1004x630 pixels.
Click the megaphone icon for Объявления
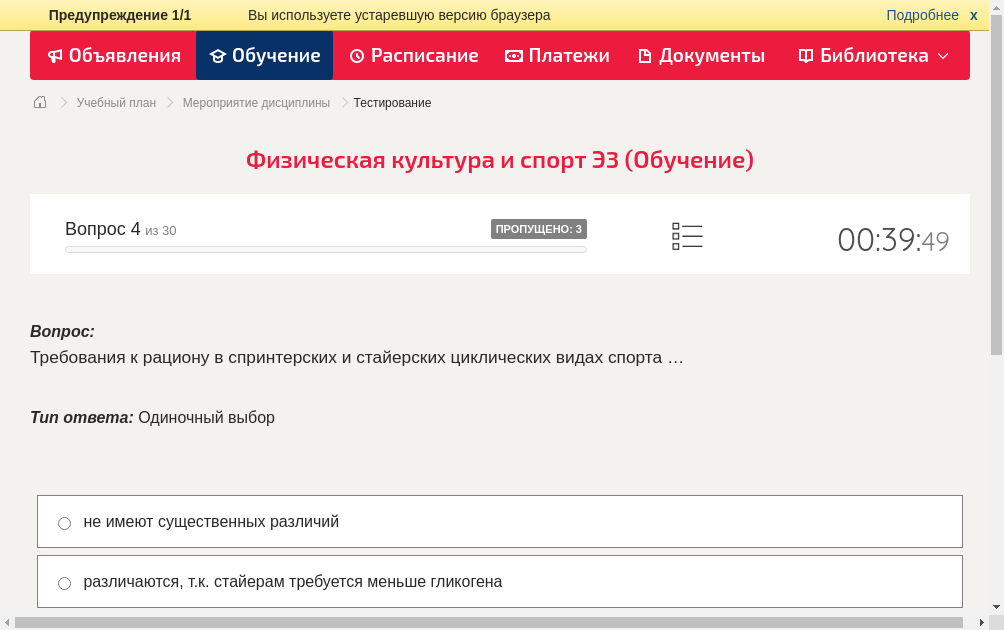click(55, 56)
